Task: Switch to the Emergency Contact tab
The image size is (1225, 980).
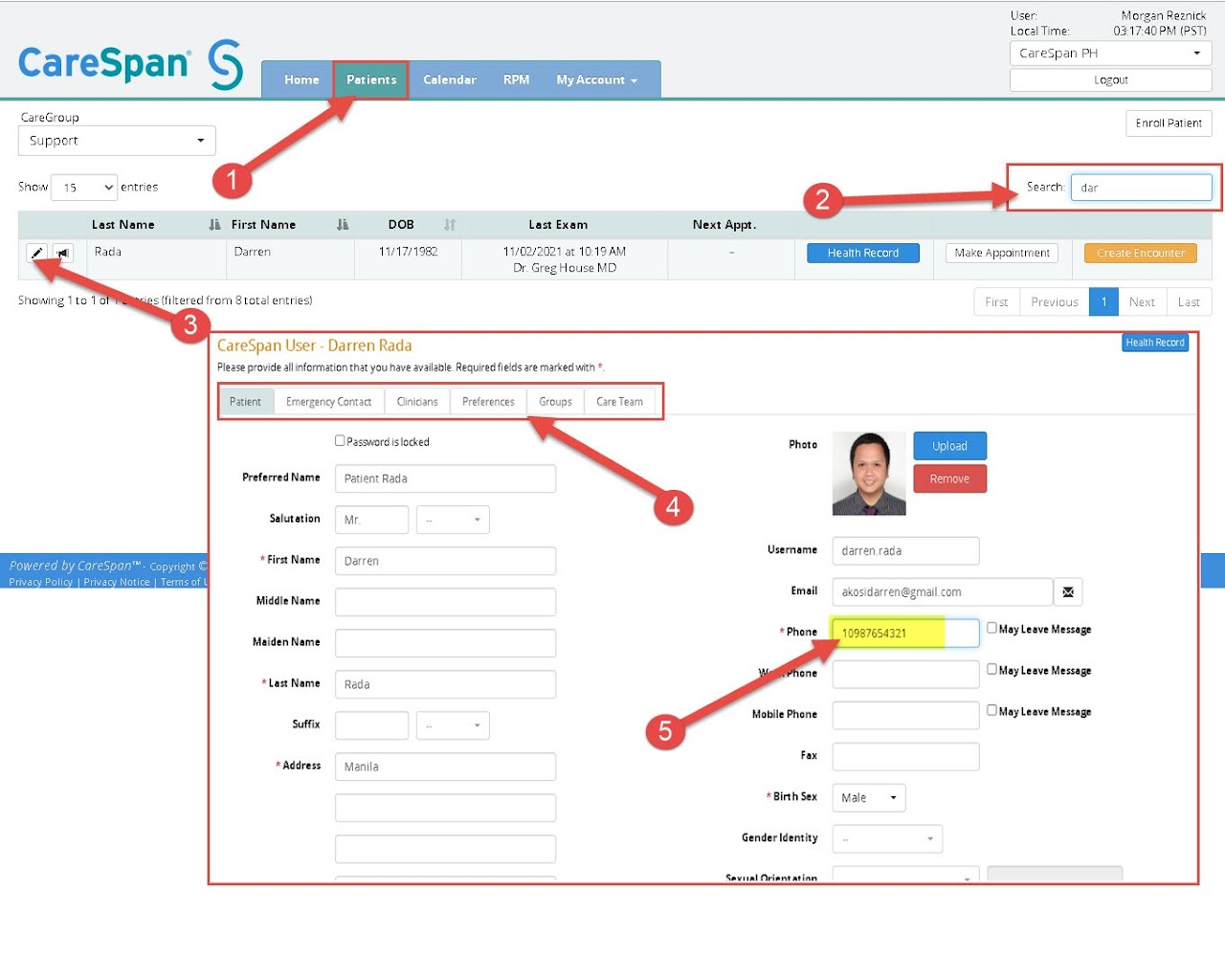Action: [x=328, y=402]
